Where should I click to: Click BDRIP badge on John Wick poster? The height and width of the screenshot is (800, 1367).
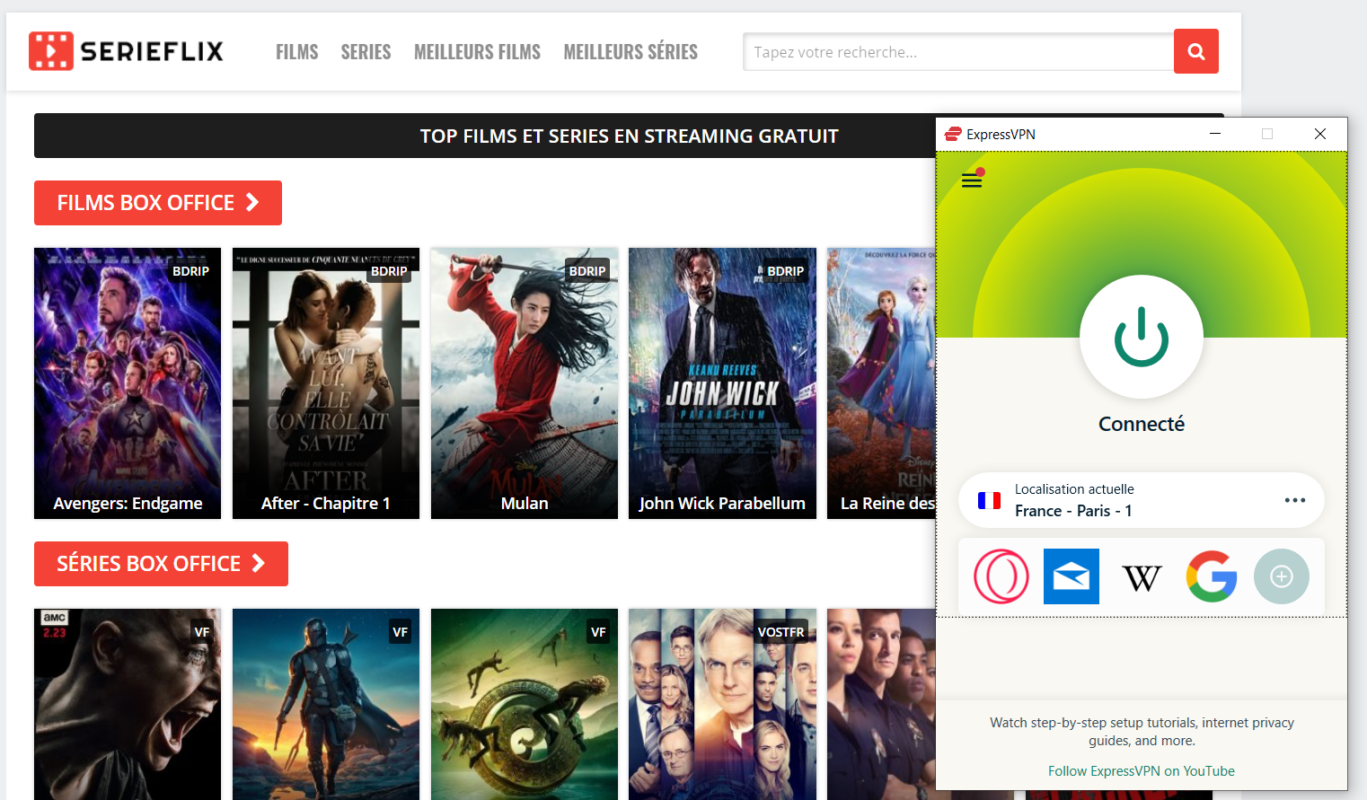tap(785, 271)
